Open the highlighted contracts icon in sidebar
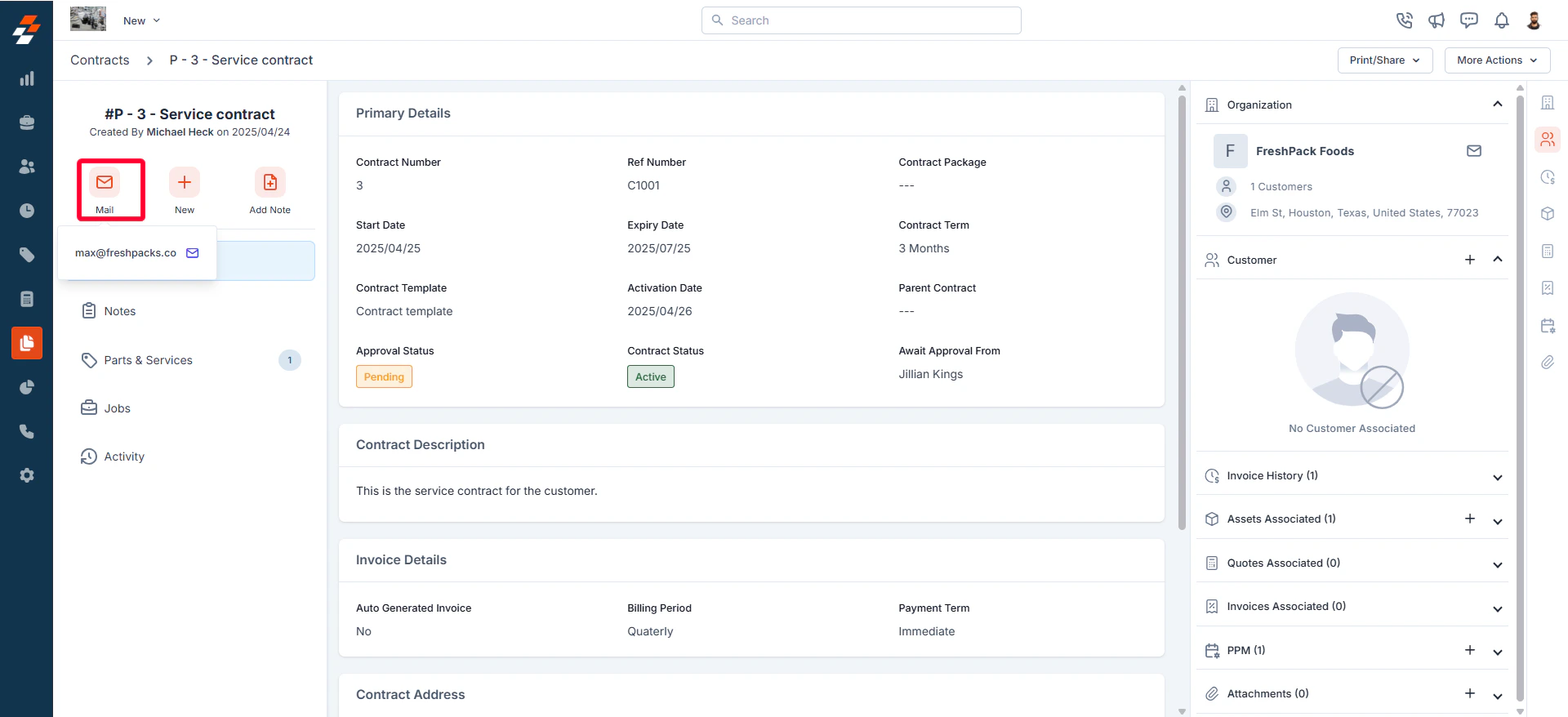The height and width of the screenshot is (717, 1568). coord(27,343)
